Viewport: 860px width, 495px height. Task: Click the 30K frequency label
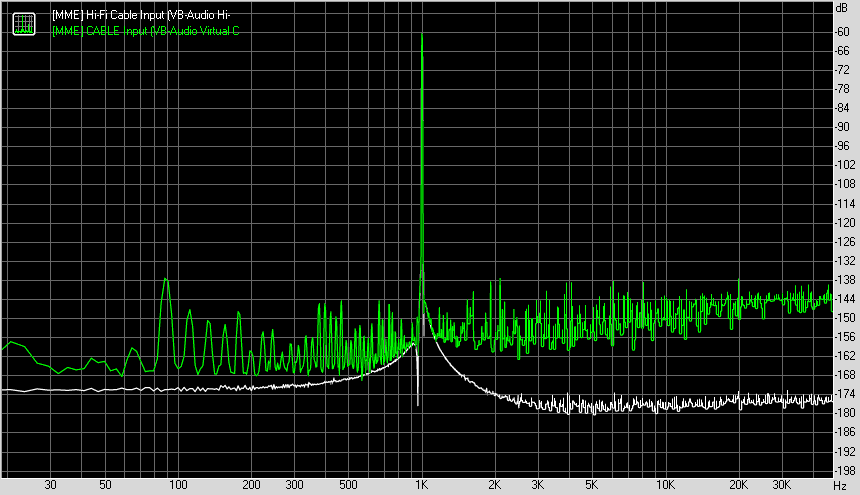pos(782,485)
